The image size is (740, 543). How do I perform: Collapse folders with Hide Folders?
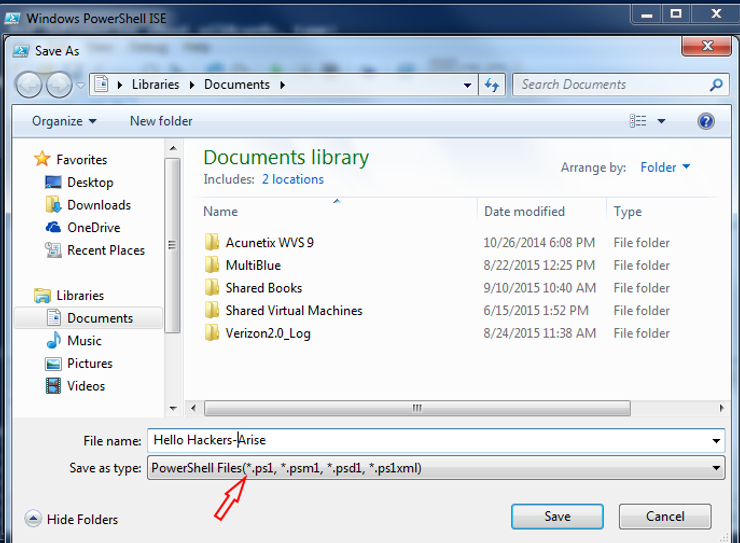coord(71,519)
